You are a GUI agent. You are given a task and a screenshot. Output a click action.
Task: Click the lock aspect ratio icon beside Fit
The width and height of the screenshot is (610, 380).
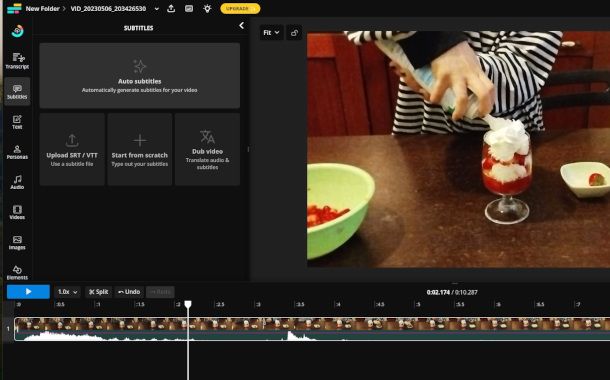294,33
